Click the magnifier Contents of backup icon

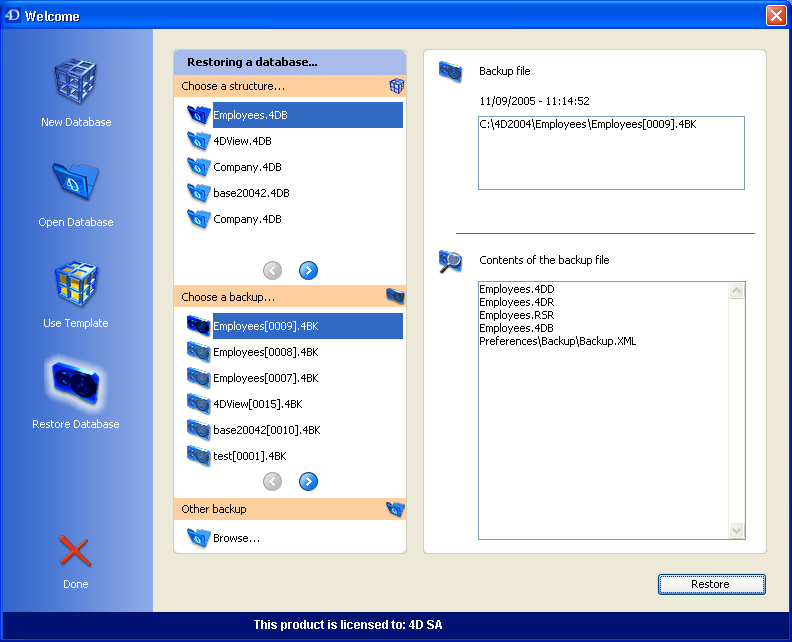point(450,262)
